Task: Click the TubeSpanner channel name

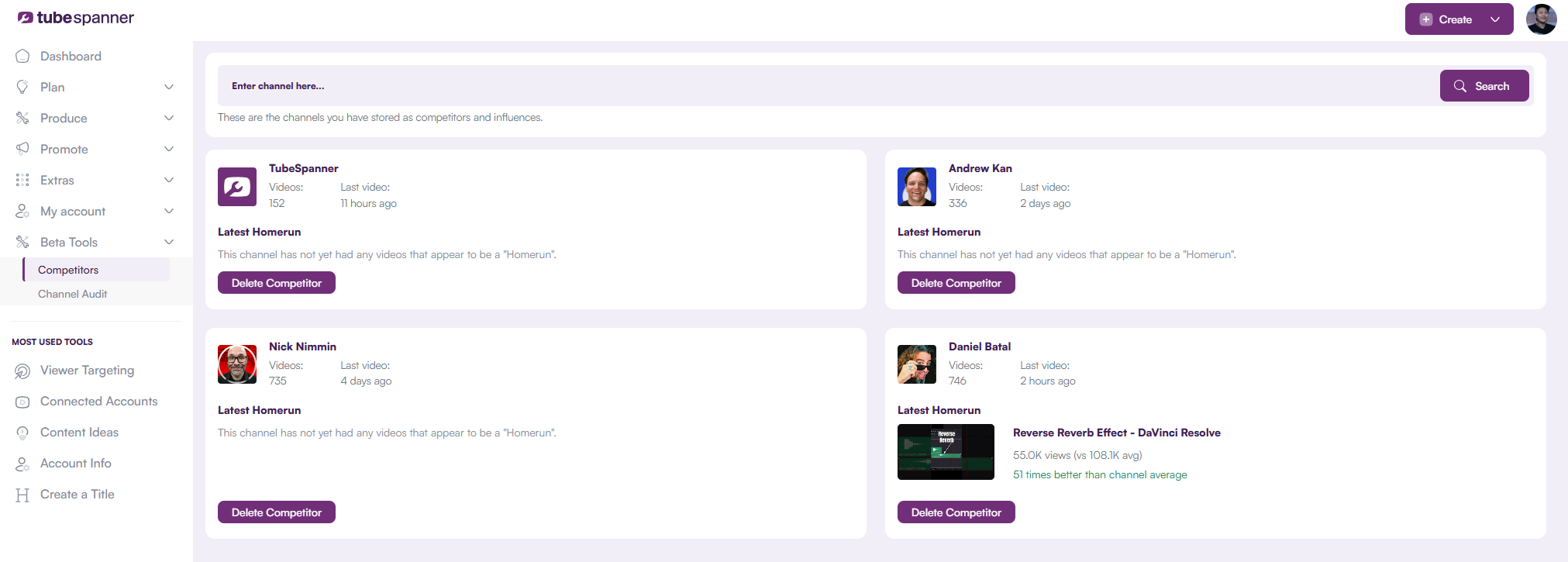Action: coord(304,168)
